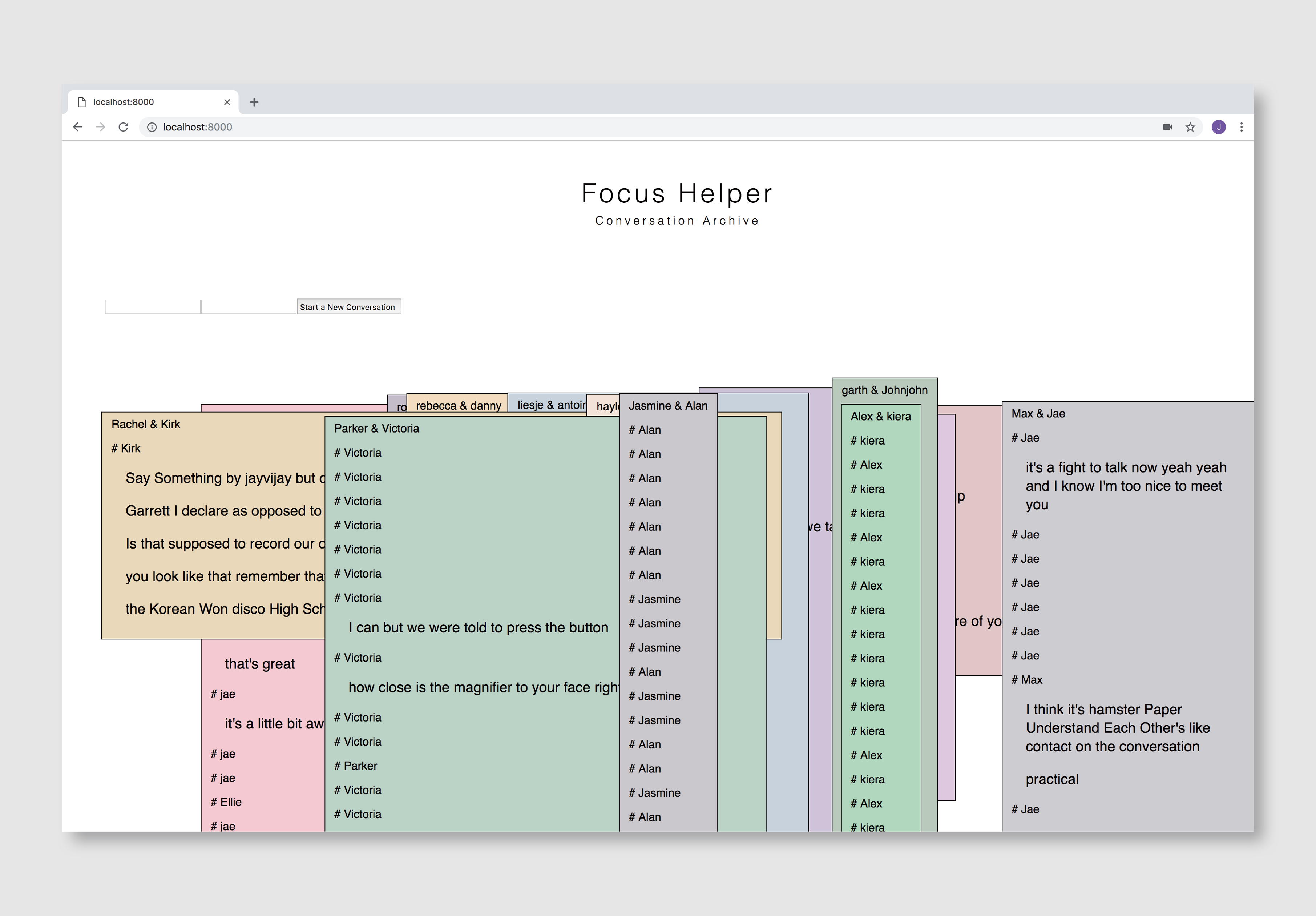The image size is (1316, 916).
Task: Click the camera indicator in the address bar
Action: pyautogui.click(x=1167, y=127)
